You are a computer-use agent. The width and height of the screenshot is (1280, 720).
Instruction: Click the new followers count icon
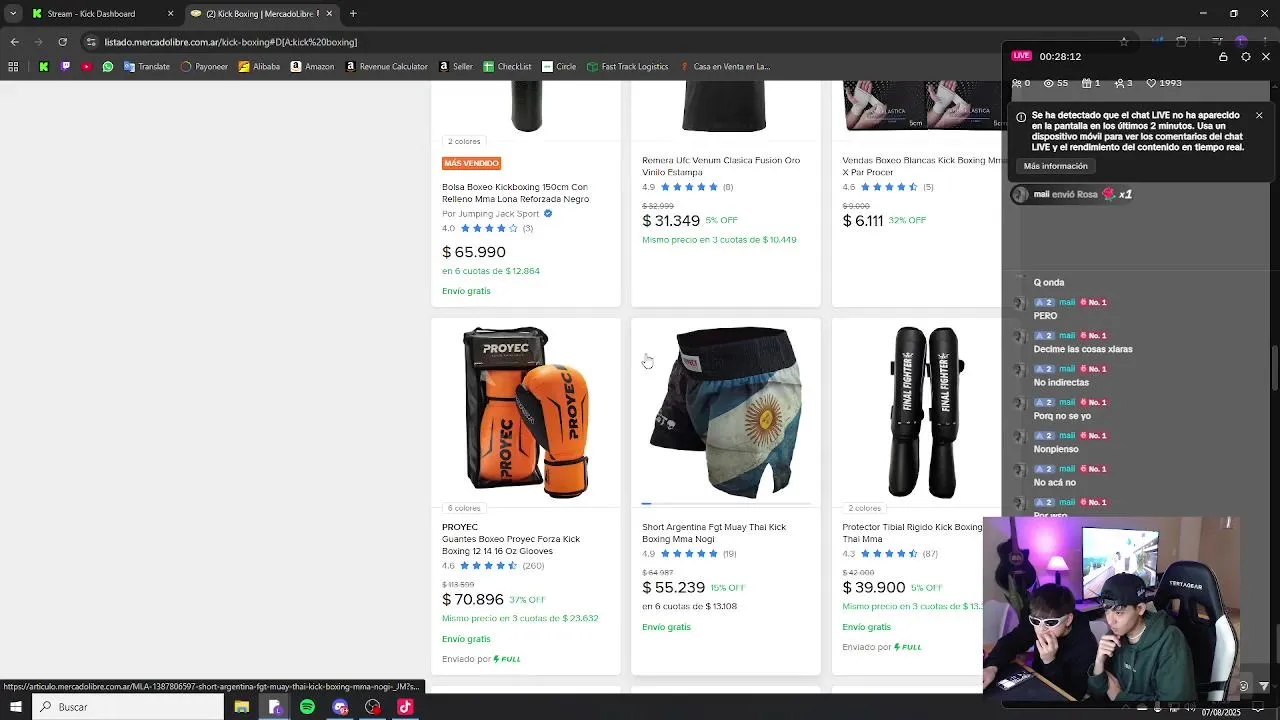point(1119,83)
